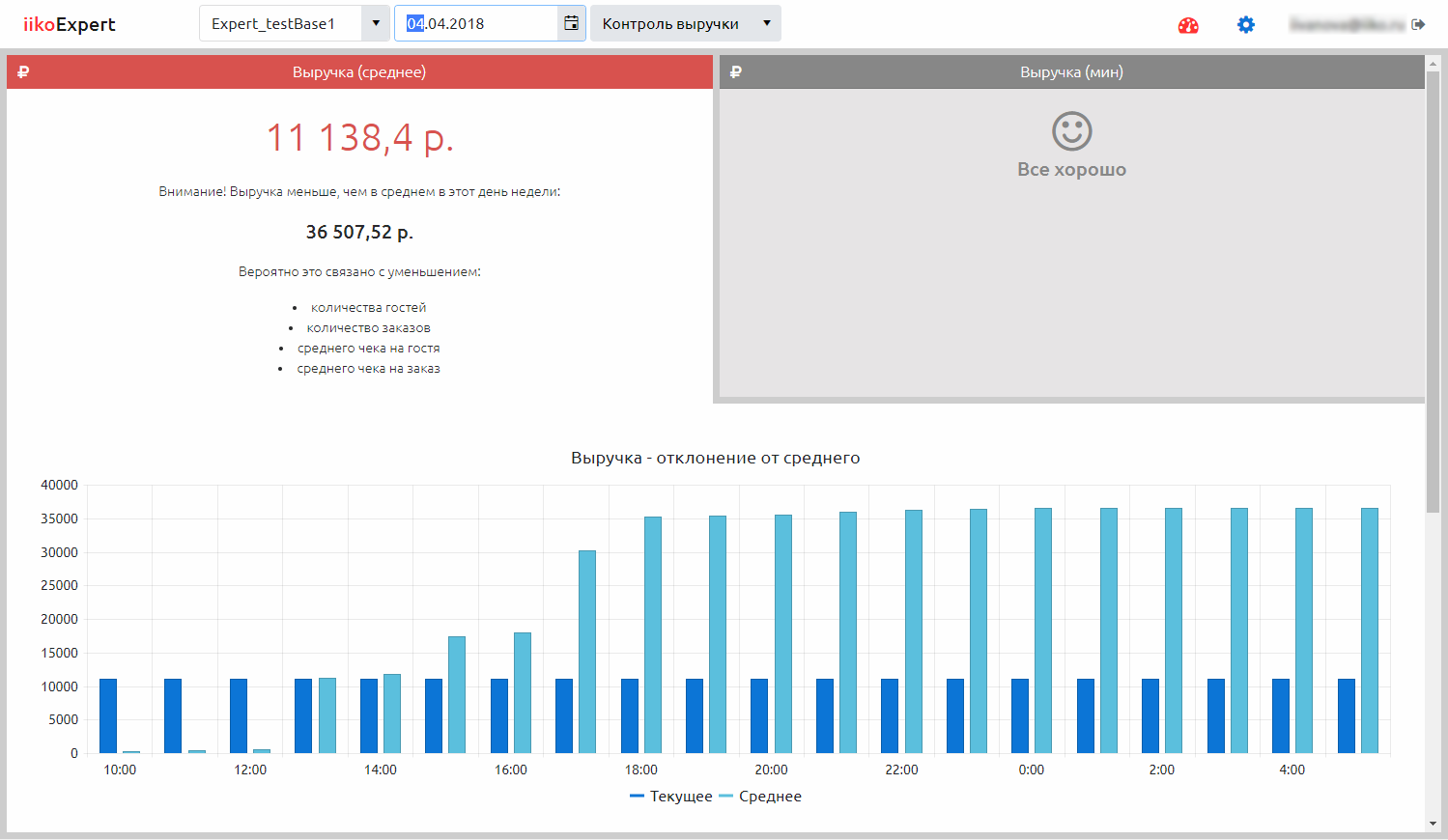Click the scrollbar up arrow
Image resolution: width=1448 pixels, height=840 pixels.
(x=1432, y=63)
